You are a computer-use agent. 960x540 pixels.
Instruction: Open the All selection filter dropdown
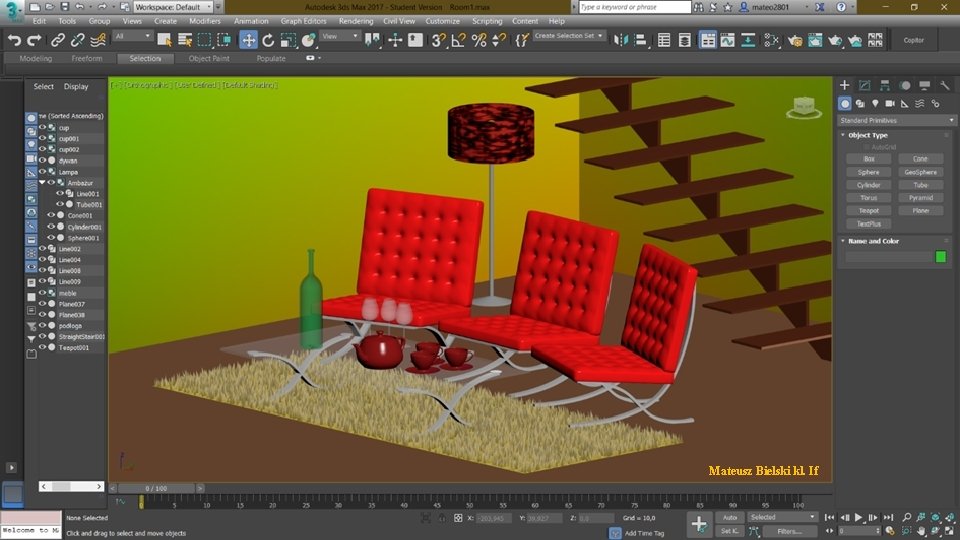pyautogui.click(x=132, y=37)
